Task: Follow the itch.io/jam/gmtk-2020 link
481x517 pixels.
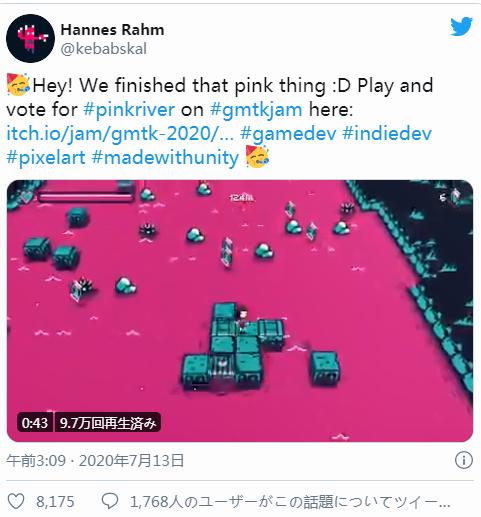Action: pyautogui.click(x=120, y=133)
